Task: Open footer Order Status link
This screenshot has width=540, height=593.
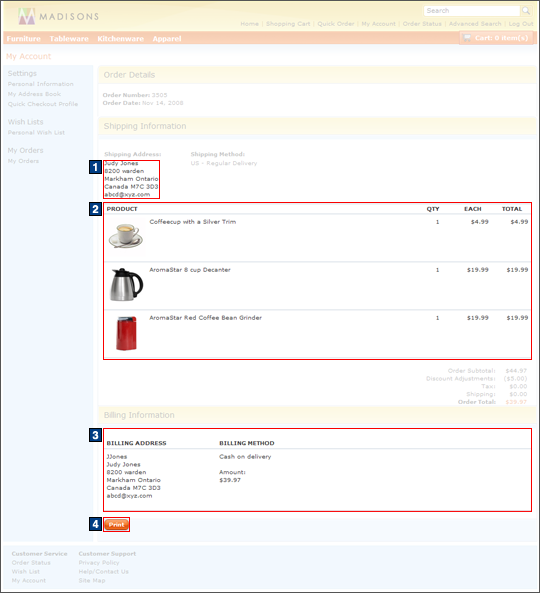Action: [31, 562]
